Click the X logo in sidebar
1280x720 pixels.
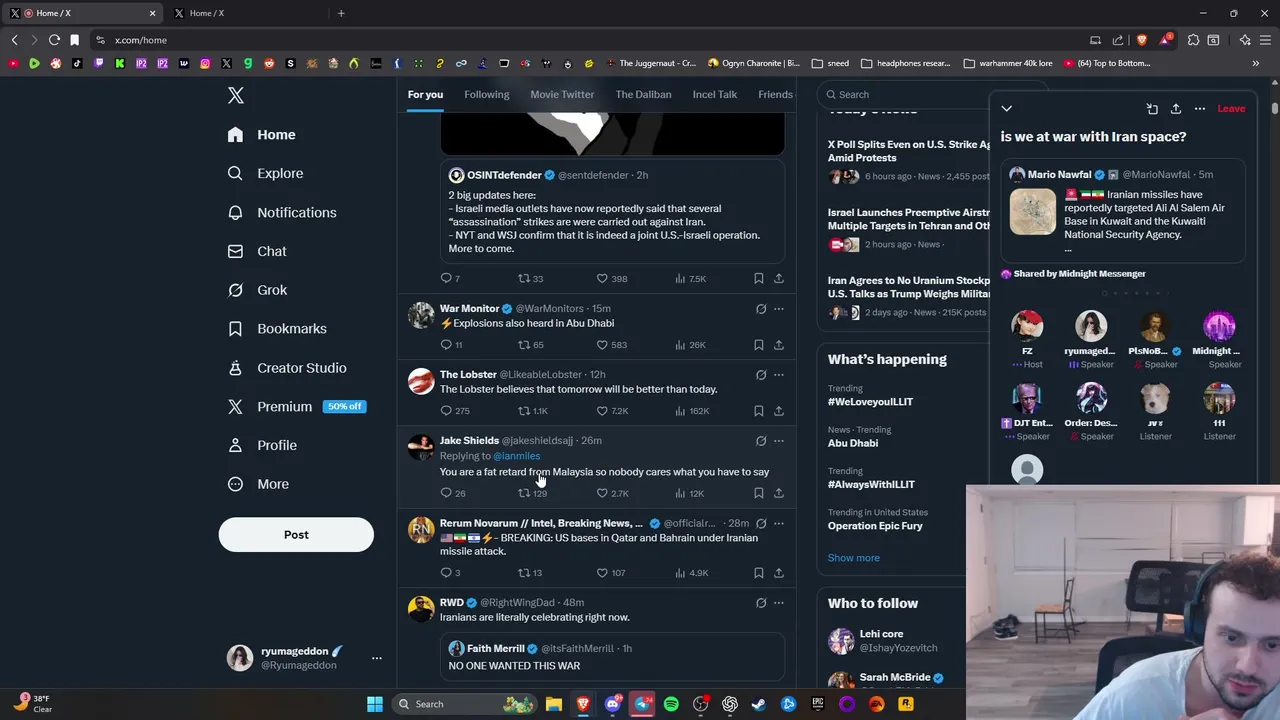(236, 95)
